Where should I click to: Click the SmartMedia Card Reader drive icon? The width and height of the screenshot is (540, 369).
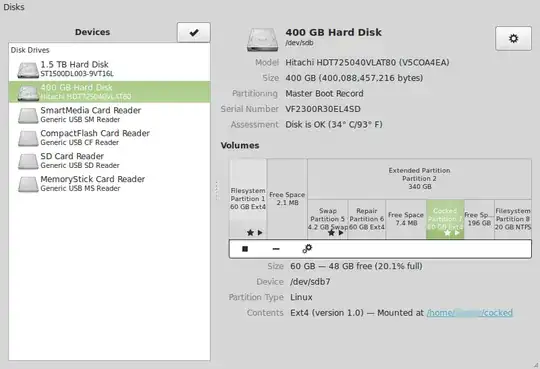tap(28, 116)
